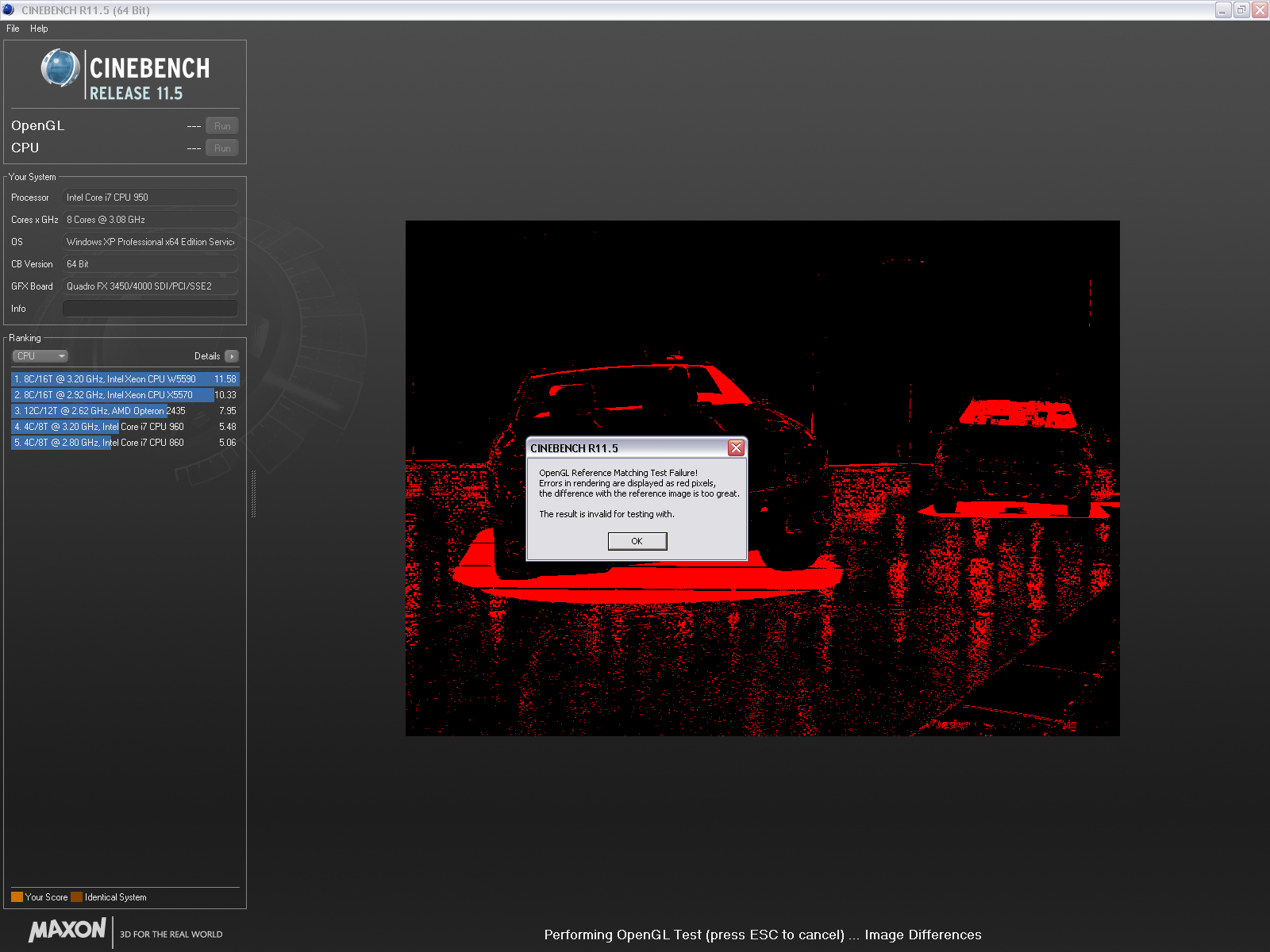Select the Core i7 CPU 960 ranking row
Viewport: 1270px width, 952px height.
[x=125, y=427]
